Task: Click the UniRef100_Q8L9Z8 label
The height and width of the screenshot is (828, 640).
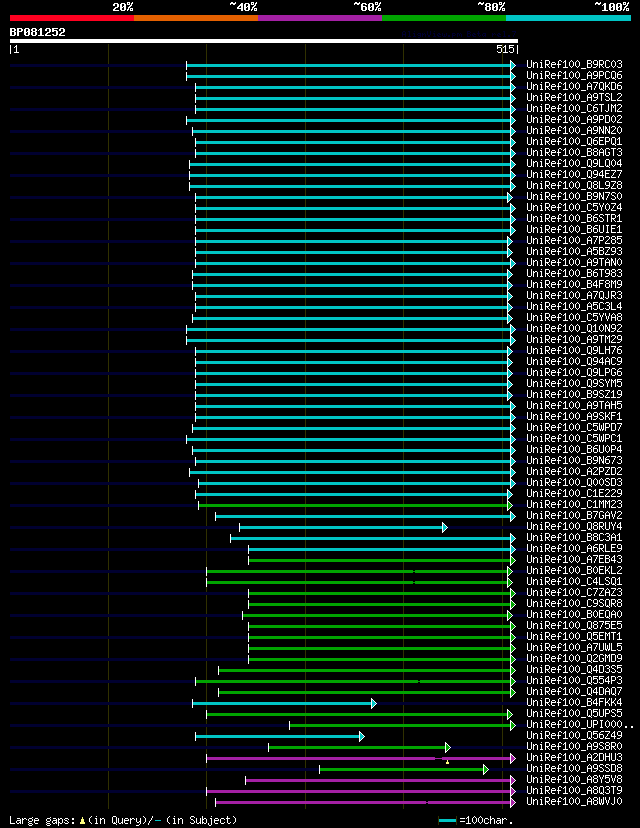Action: tap(574, 185)
